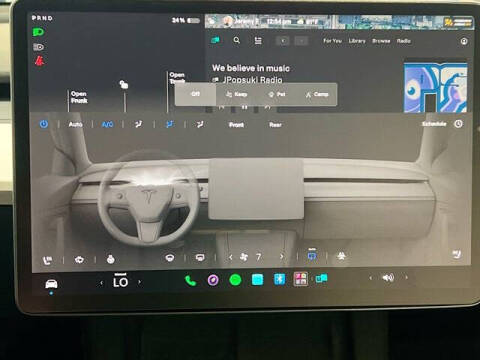Tap the speaker volume icon
480x360 pixels.
tap(388, 277)
